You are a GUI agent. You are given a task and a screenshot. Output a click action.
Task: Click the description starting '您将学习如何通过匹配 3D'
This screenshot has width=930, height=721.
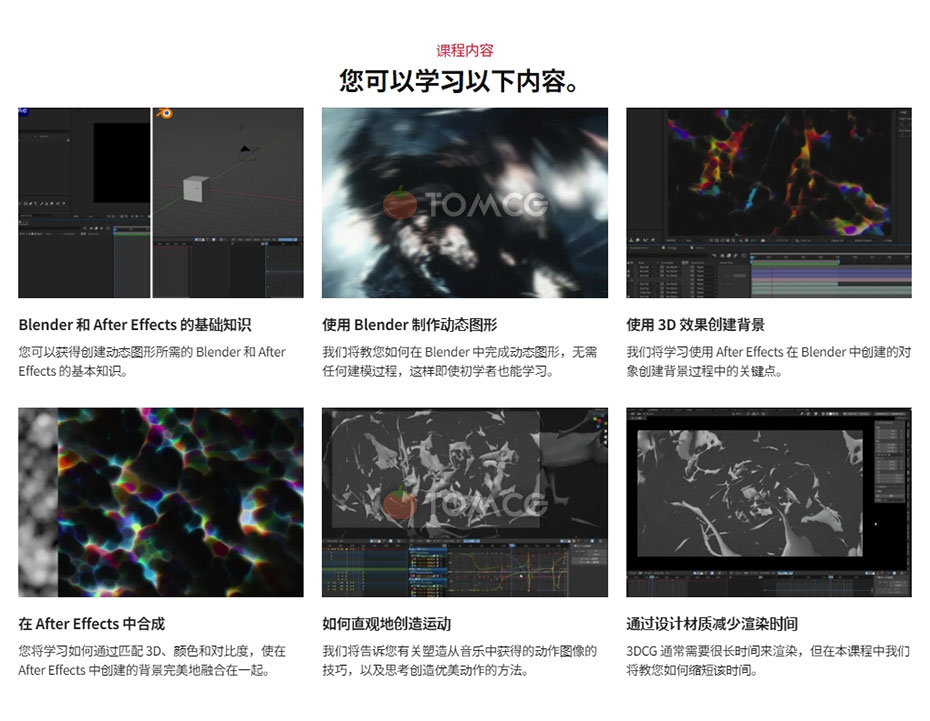pyautogui.click(x=152, y=661)
